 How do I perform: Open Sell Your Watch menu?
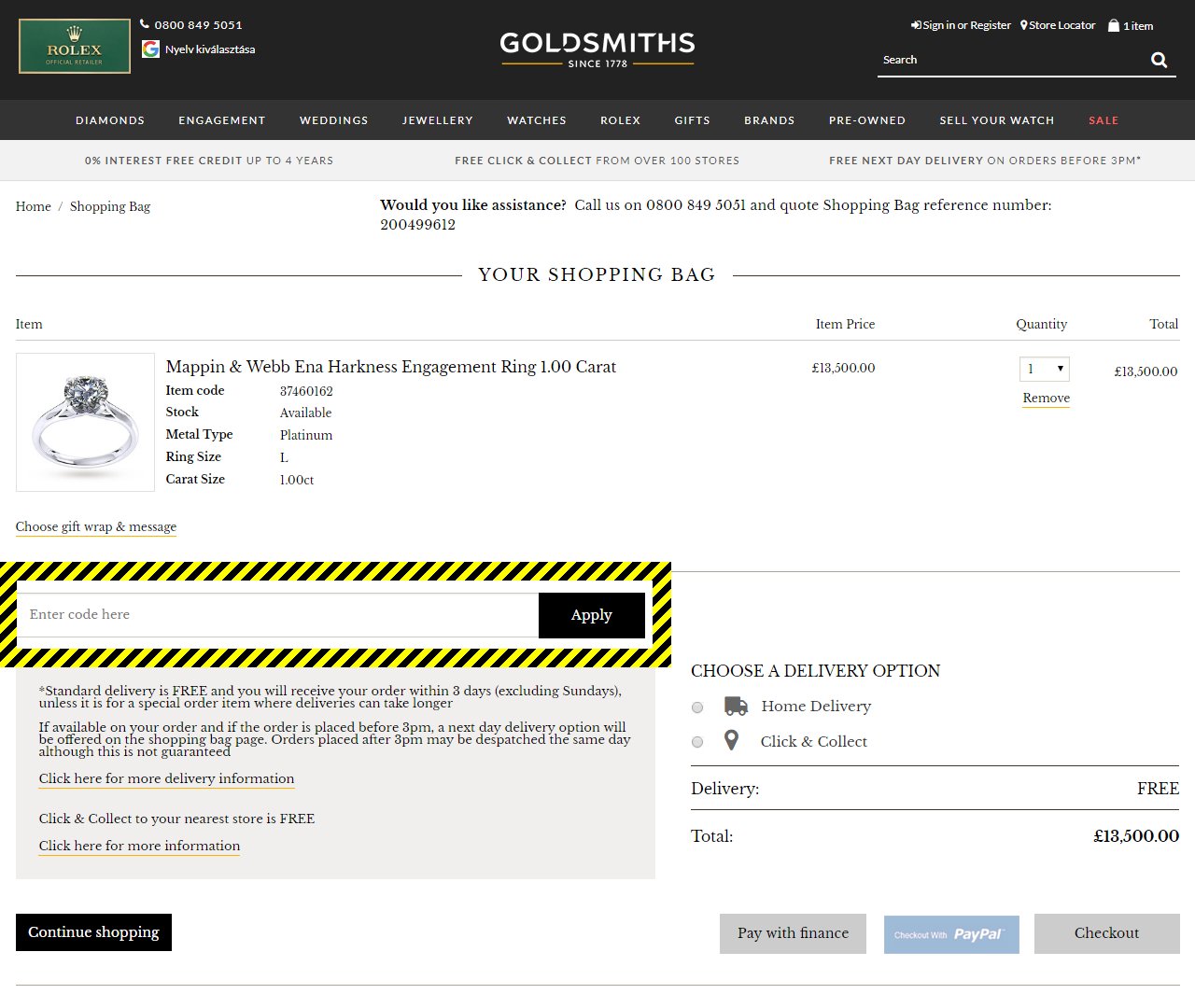997,120
